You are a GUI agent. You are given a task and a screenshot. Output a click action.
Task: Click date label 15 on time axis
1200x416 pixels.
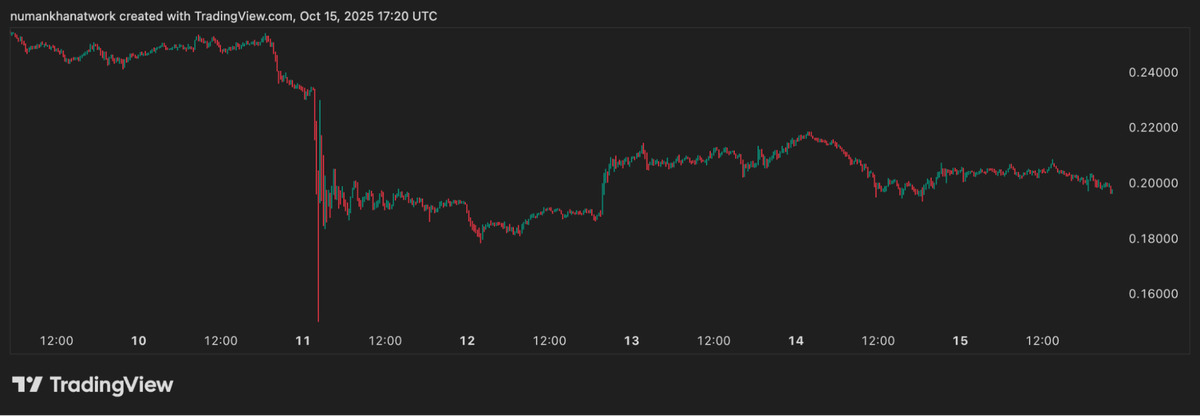pos(960,341)
